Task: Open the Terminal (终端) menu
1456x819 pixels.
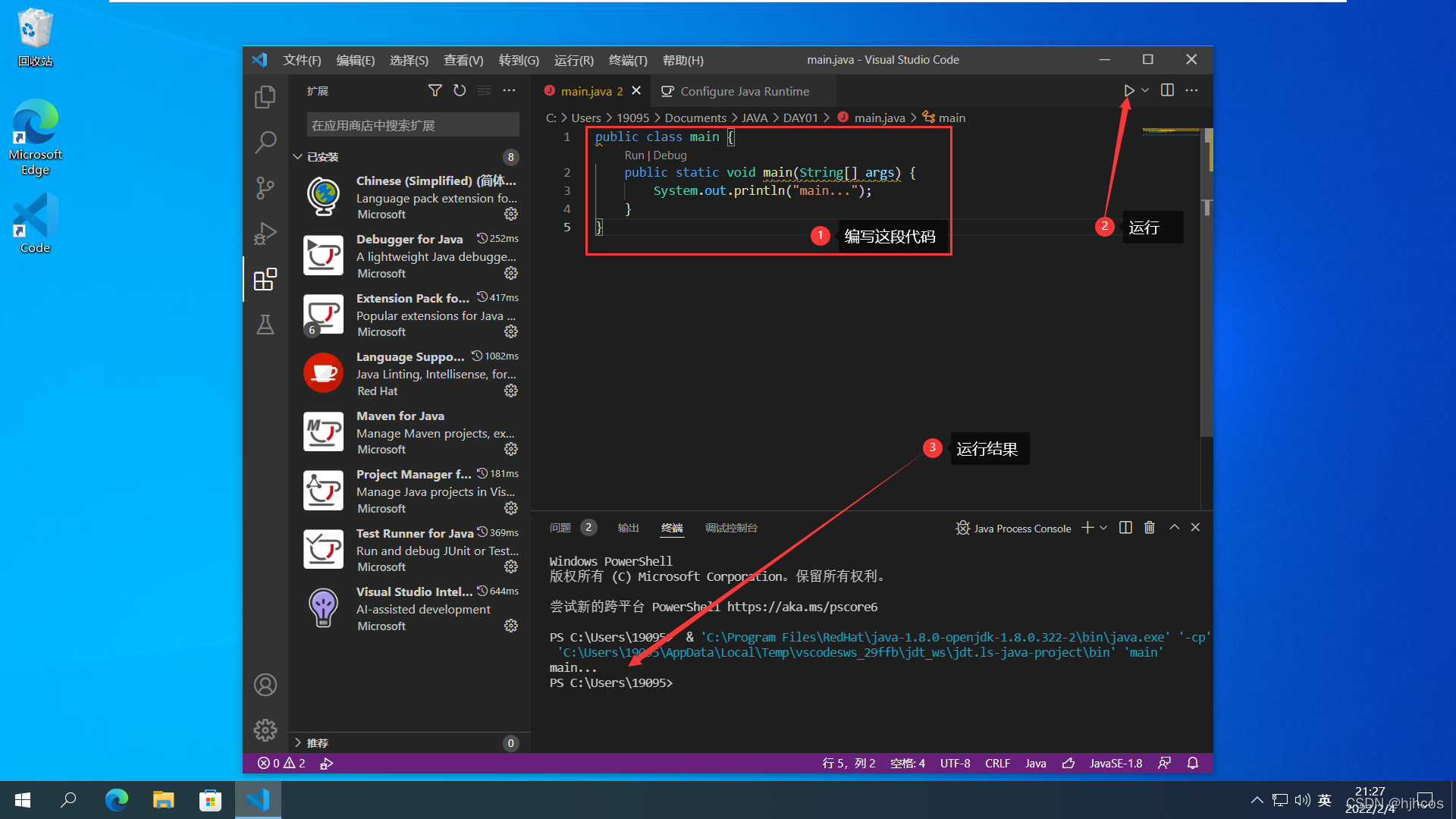Action: coord(628,60)
